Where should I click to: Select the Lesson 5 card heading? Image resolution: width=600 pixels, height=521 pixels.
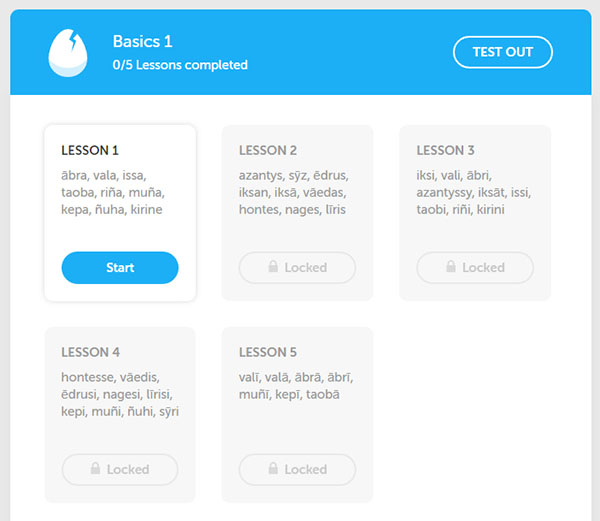pos(268,352)
